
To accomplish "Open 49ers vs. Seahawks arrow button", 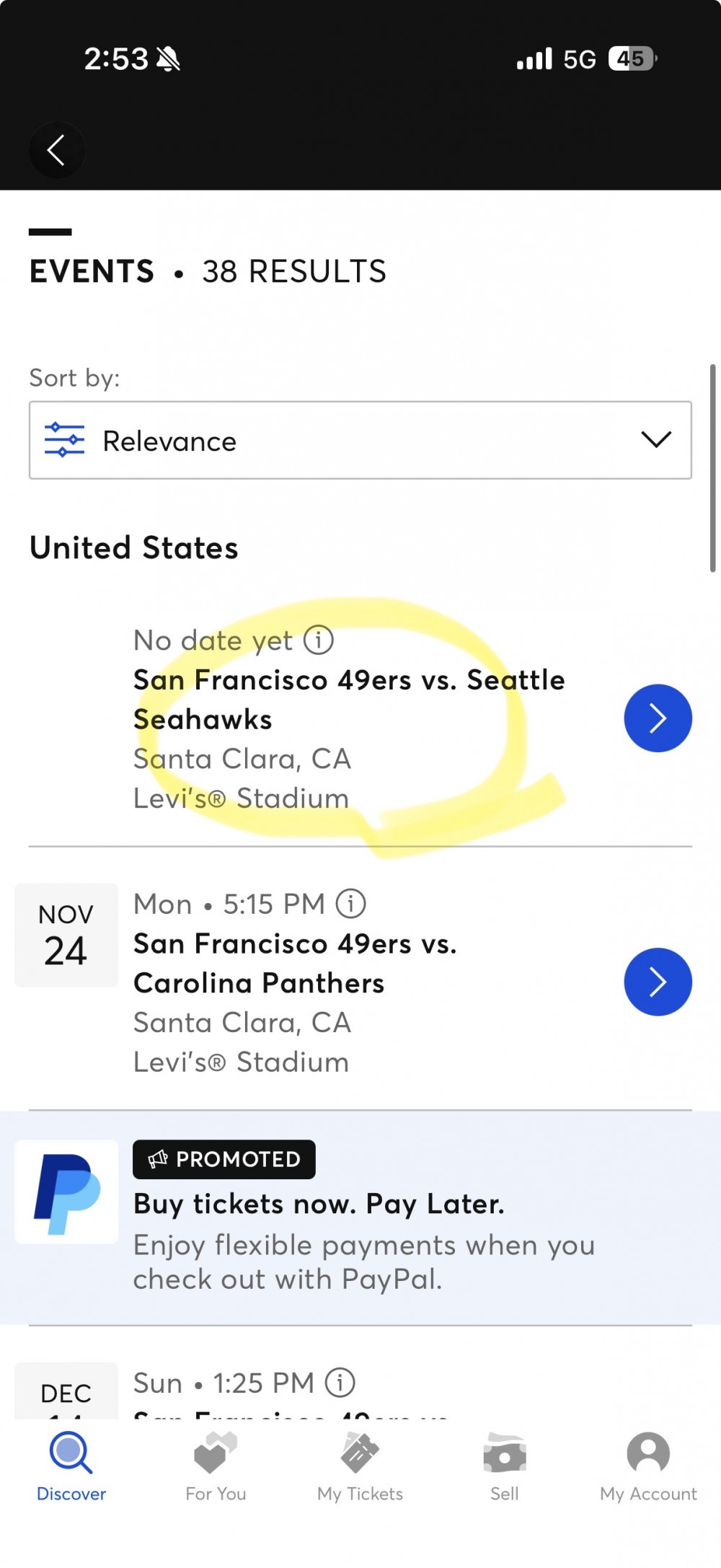I will tap(658, 718).
